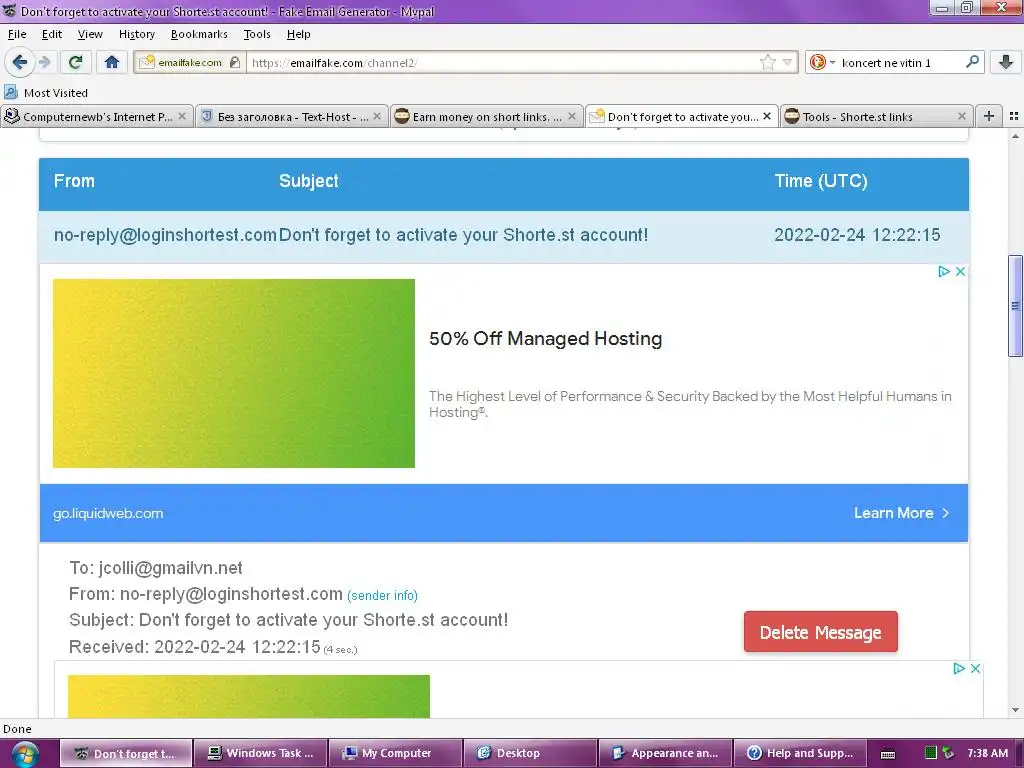Click the From column header

(x=74, y=181)
